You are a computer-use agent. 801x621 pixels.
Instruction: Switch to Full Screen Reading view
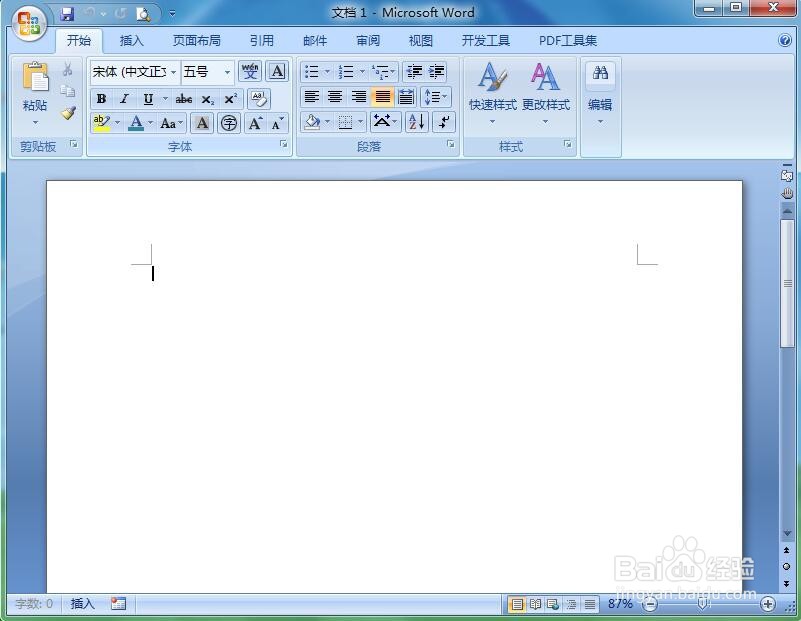pyautogui.click(x=535, y=605)
